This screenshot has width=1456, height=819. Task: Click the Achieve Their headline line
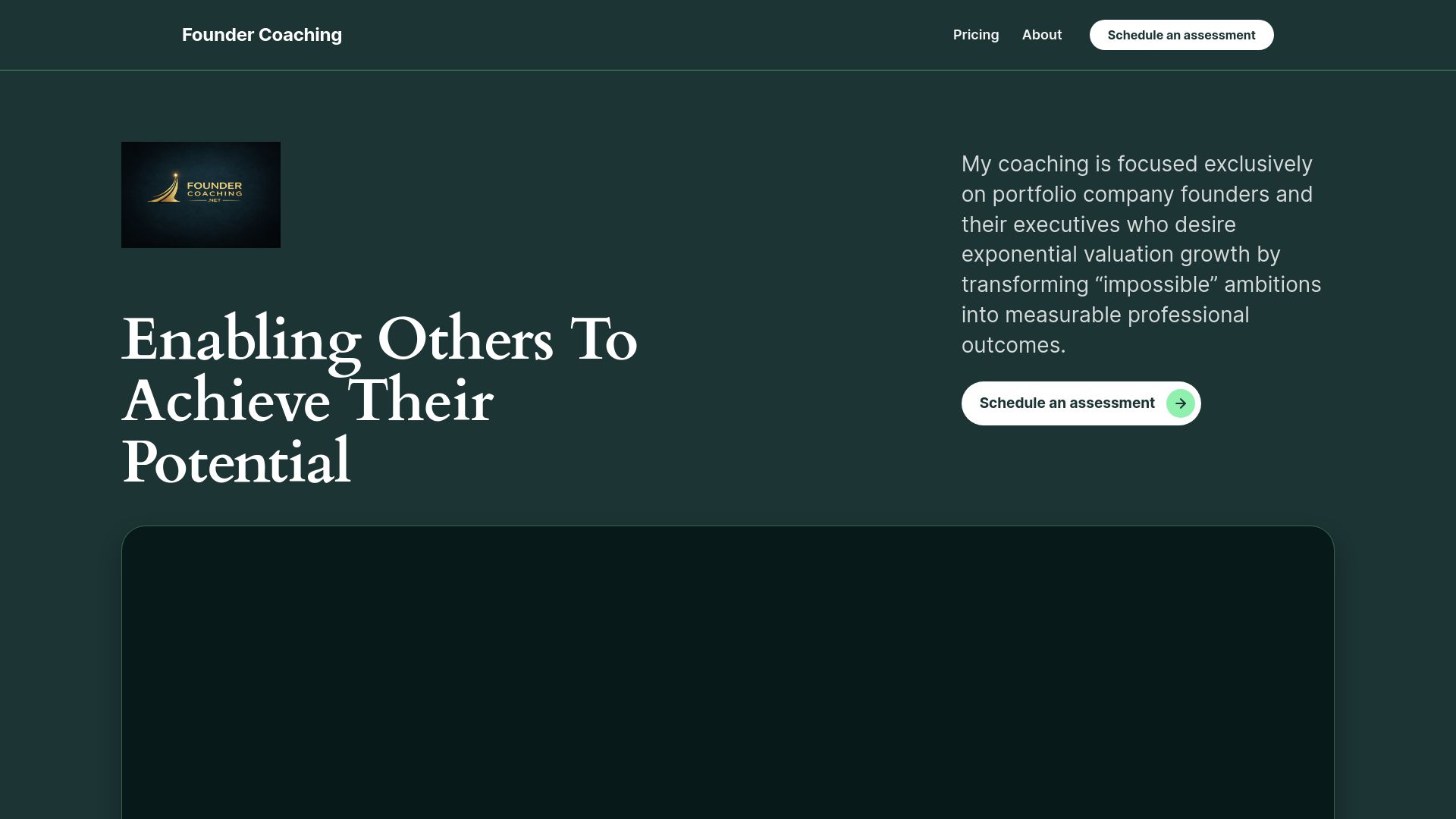pyautogui.click(x=307, y=402)
